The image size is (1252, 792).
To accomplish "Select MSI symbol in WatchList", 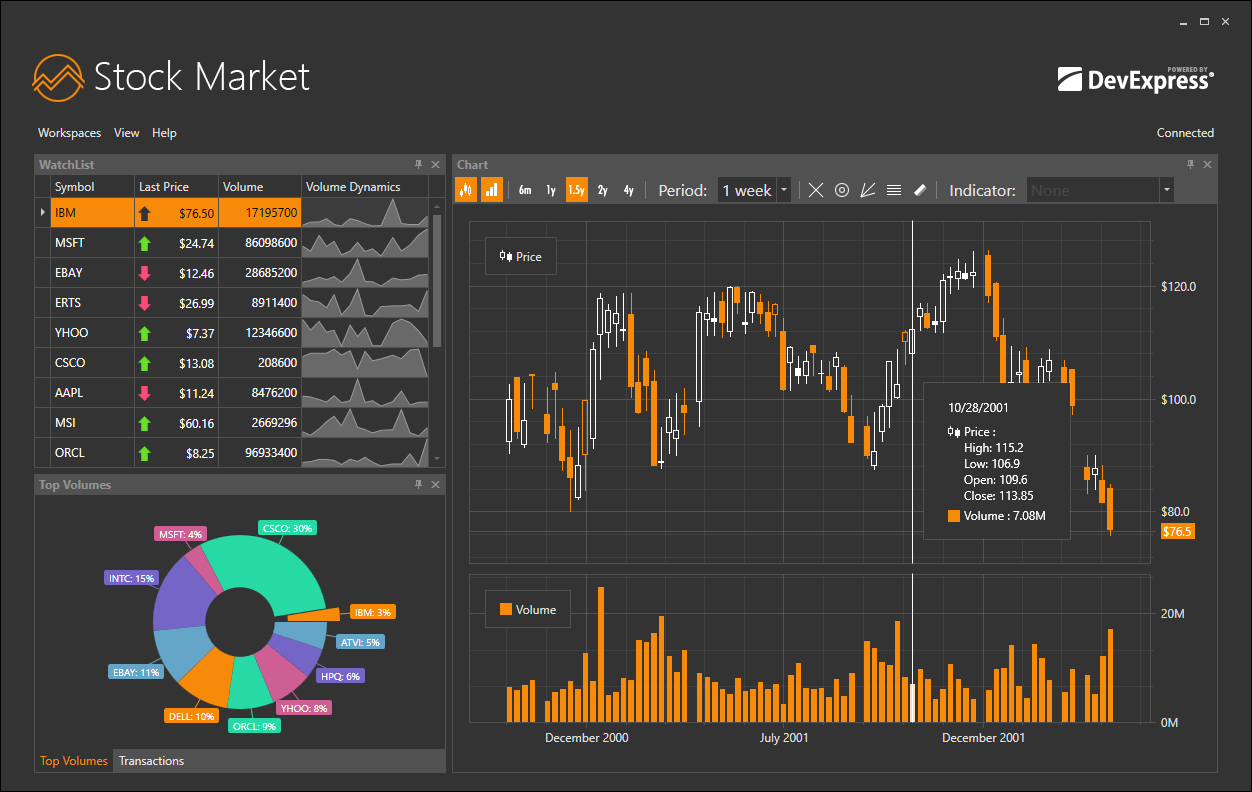I will (x=65, y=423).
